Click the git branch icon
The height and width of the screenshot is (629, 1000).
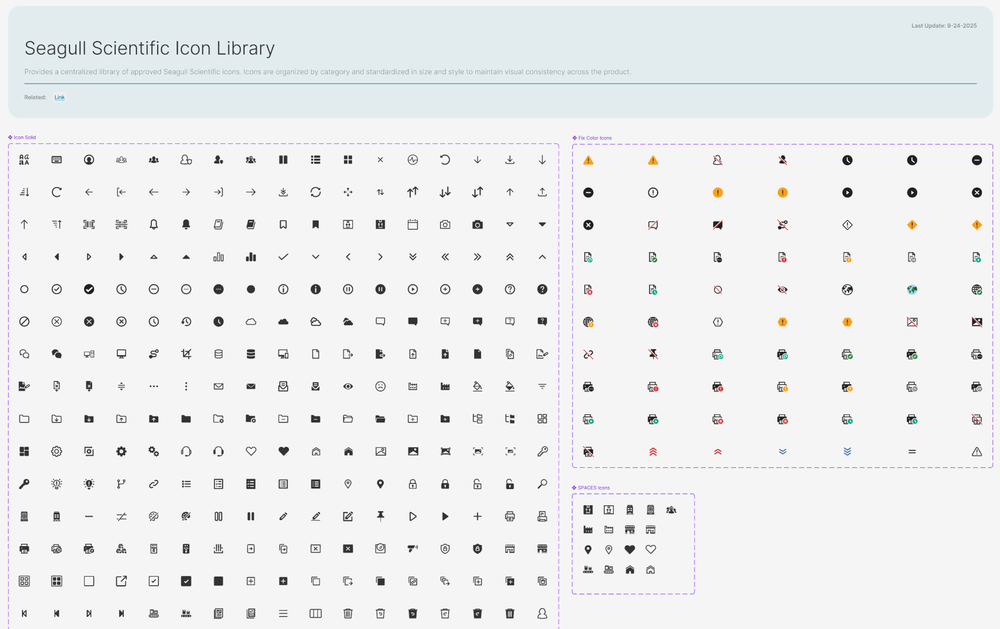pos(121,484)
